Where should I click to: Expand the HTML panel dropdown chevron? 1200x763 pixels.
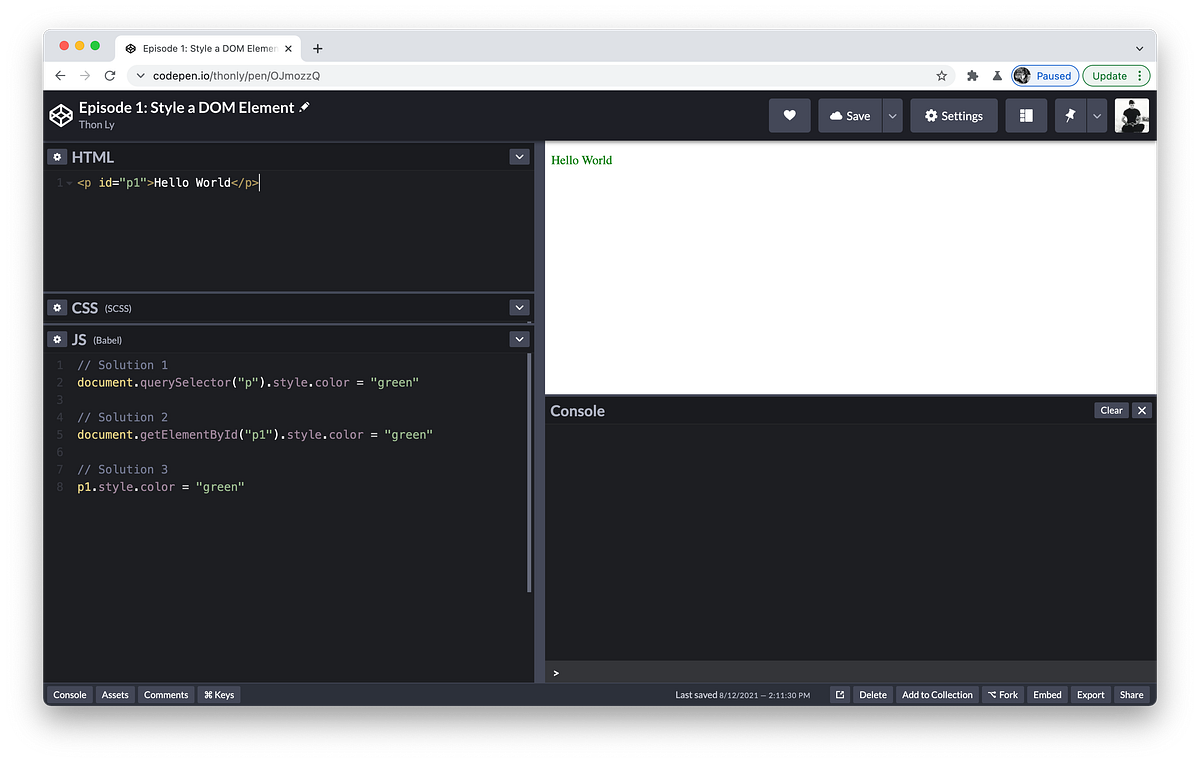(x=519, y=156)
